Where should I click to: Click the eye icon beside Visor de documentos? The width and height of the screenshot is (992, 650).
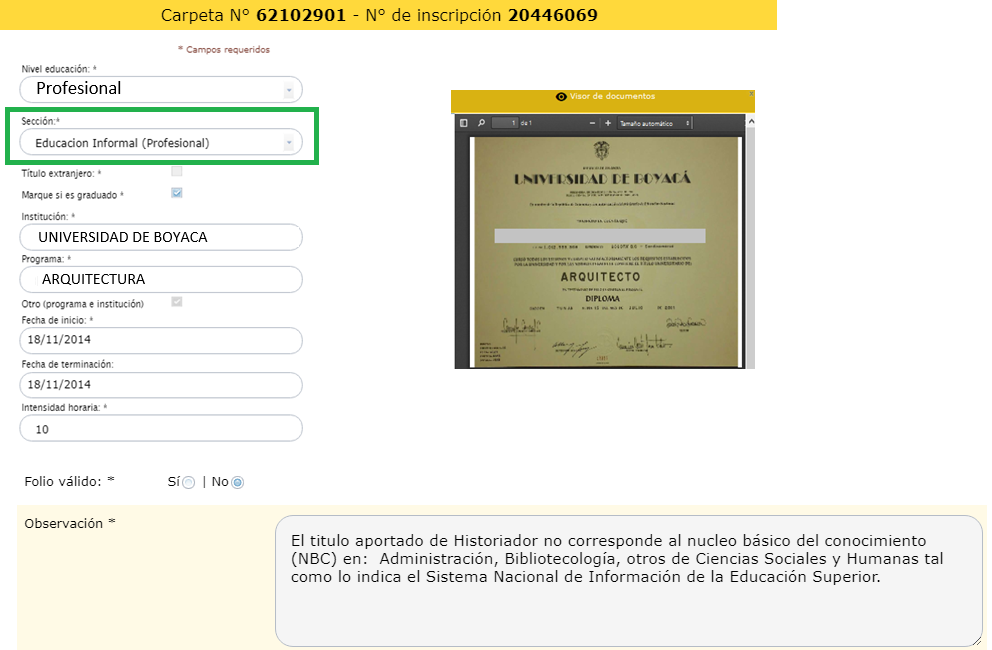pos(561,97)
